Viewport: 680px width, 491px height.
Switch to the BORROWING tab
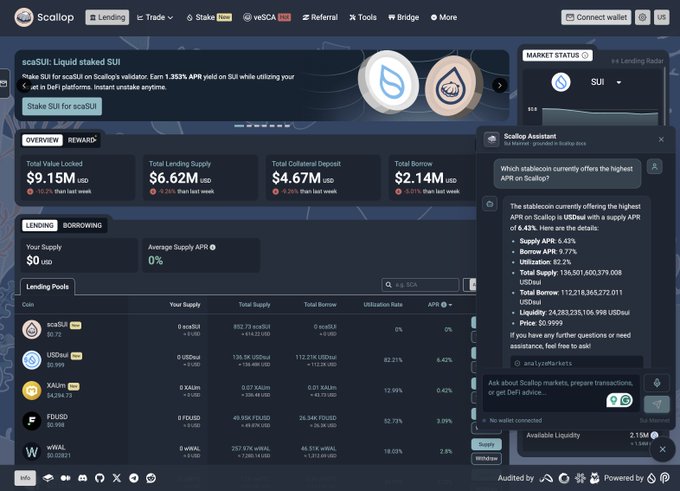(x=82, y=226)
